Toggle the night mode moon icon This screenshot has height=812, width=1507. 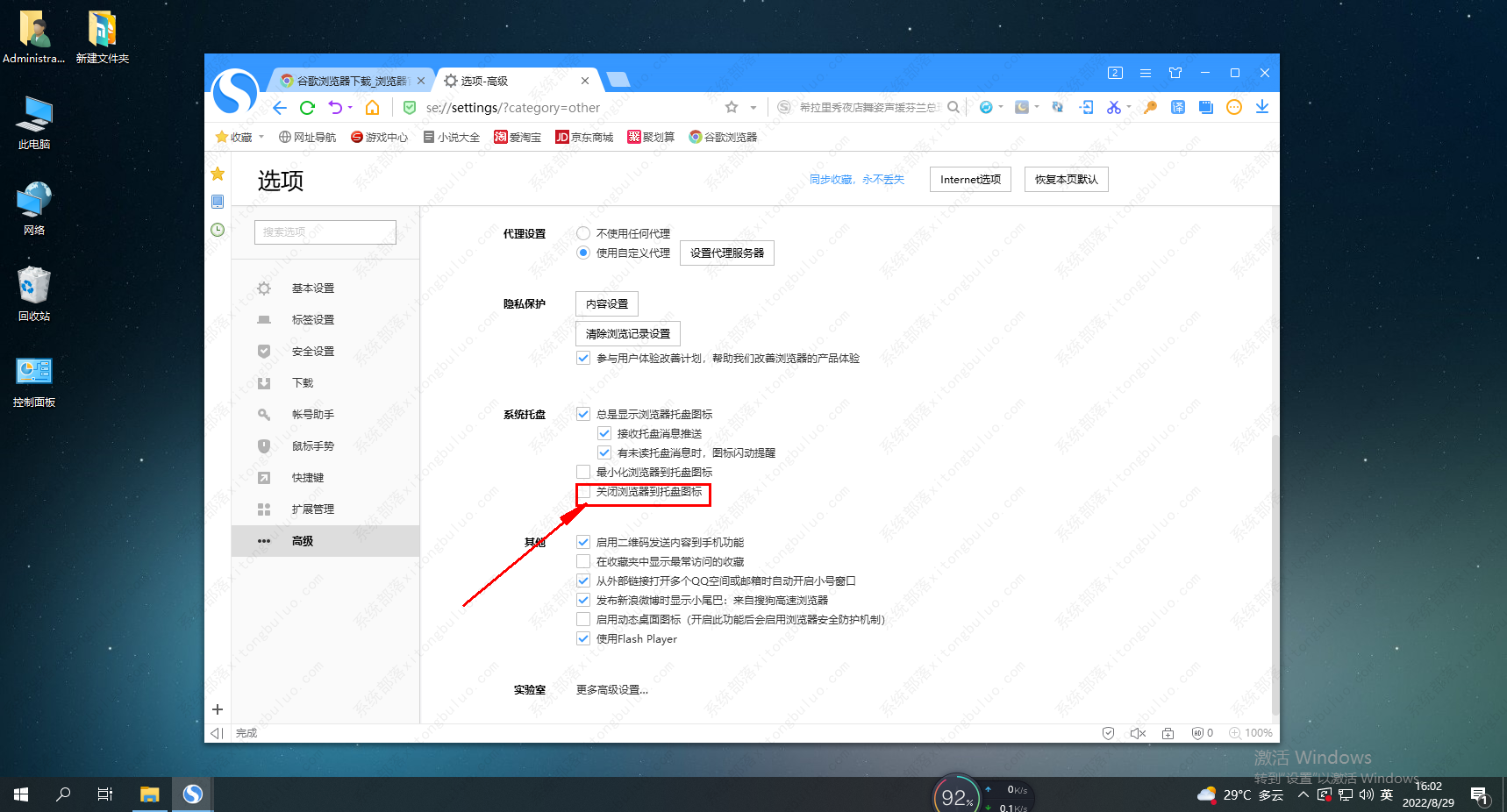click(1022, 107)
